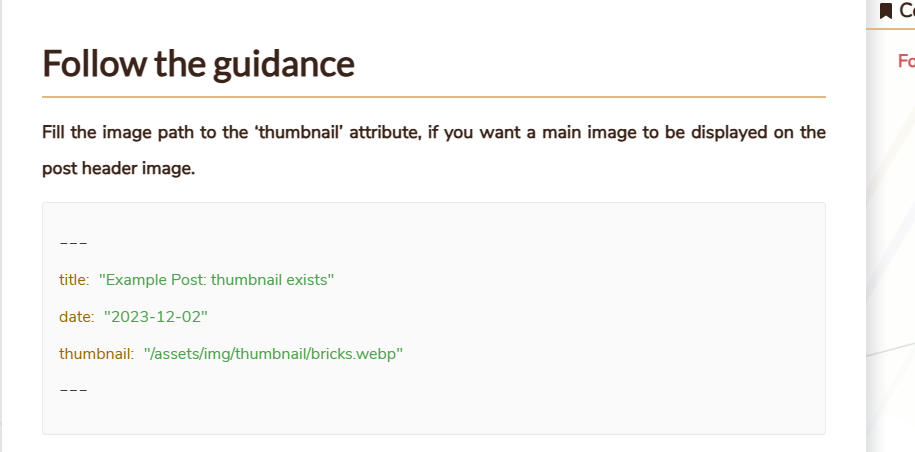Click the word 'Fill' starting the paragraph
Screen dimensions: 915x452
click(54, 132)
